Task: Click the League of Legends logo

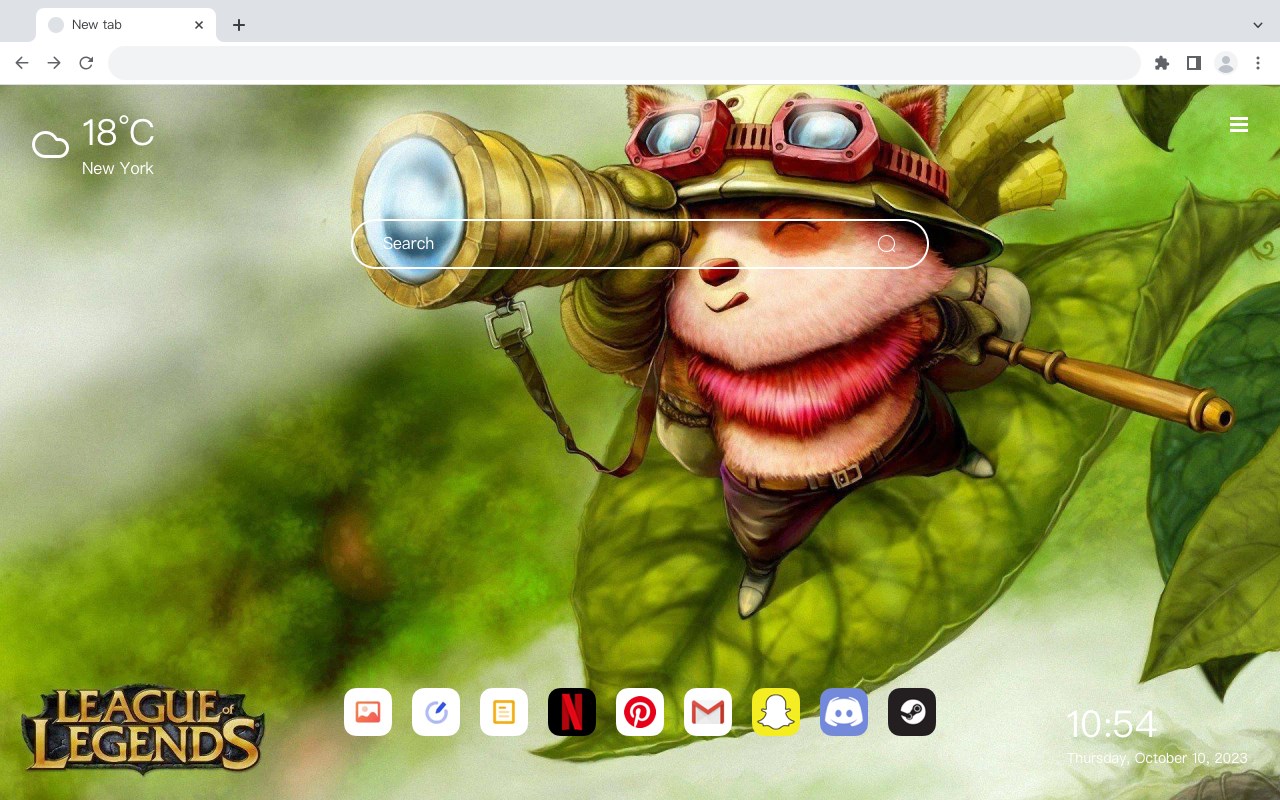Action: click(143, 730)
